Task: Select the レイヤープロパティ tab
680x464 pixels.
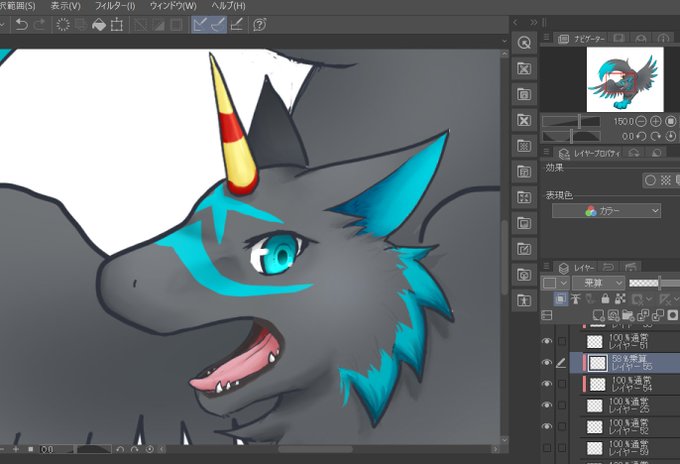Action: pos(591,154)
